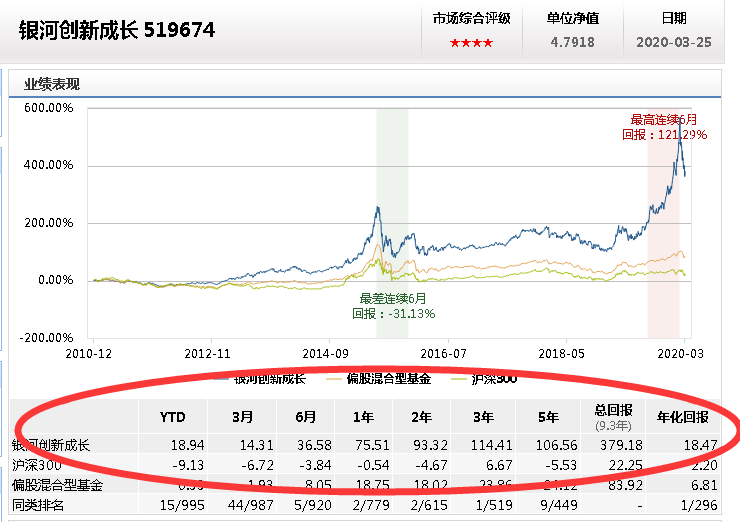Click the 沪深300 YTD value -9.13
Image resolution: width=740 pixels, height=522 pixels.
pos(188,465)
